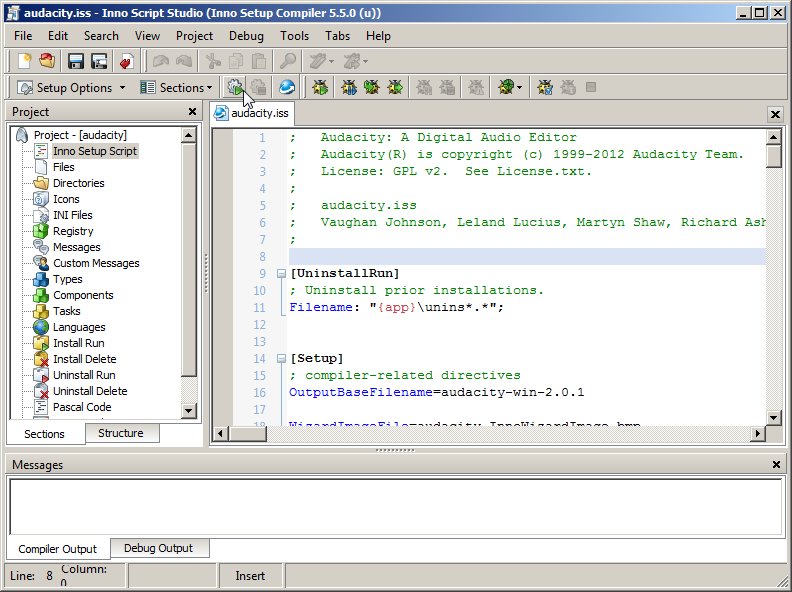Open the View menu
Image resolution: width=792 pixels, height=592 pixels.
(x=147, y=36)
